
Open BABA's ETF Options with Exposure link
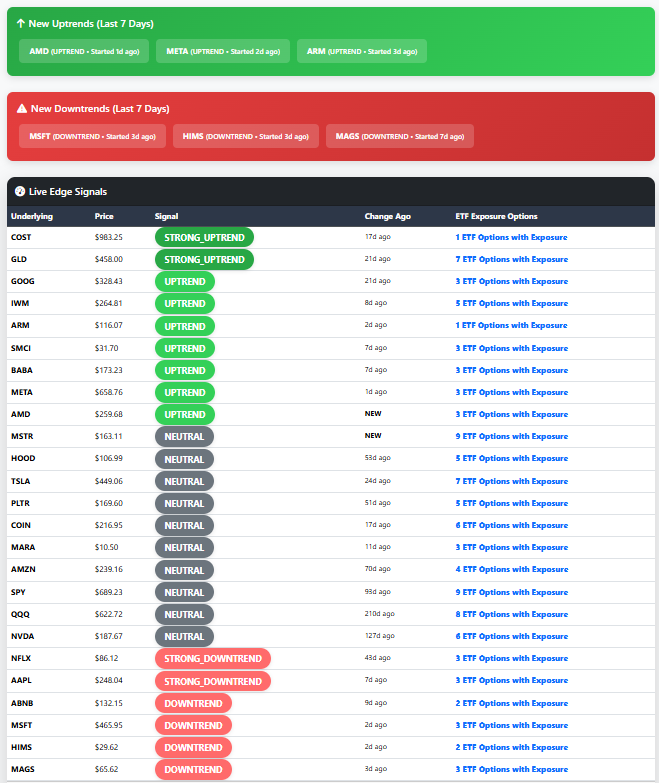(x=512, y=370)
